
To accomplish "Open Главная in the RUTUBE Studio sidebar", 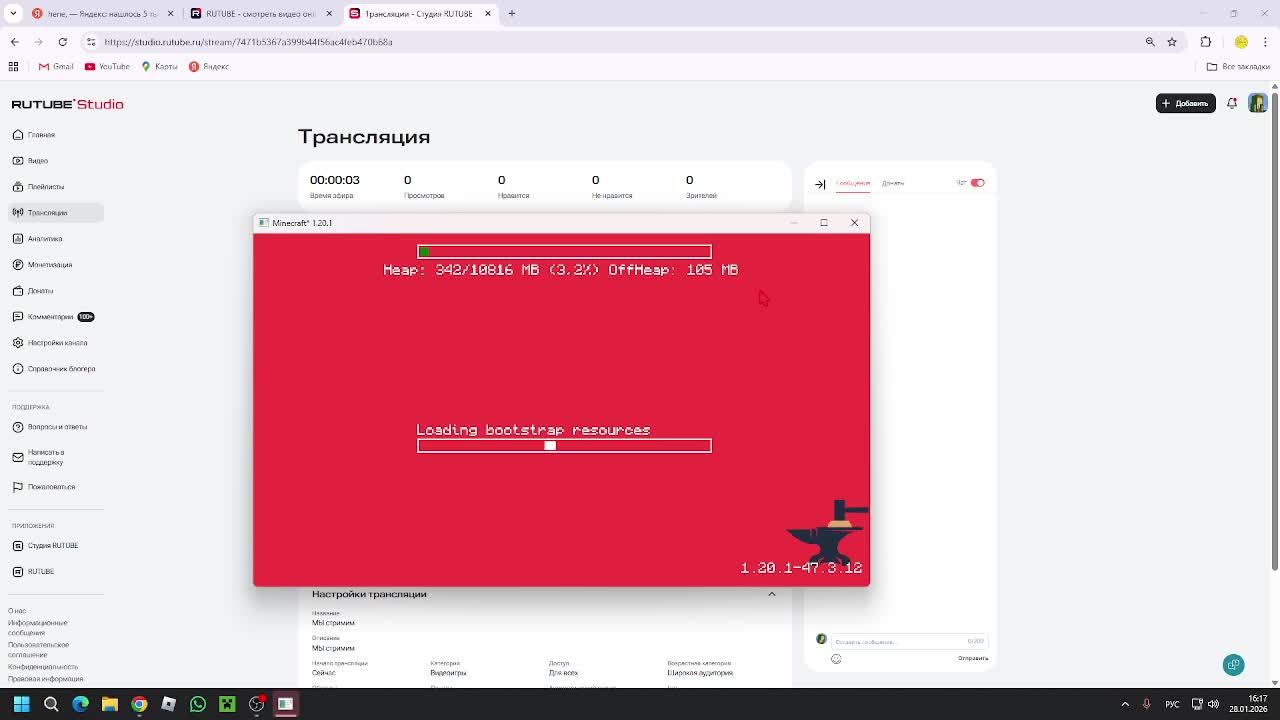I will click(x=41, y=134).
